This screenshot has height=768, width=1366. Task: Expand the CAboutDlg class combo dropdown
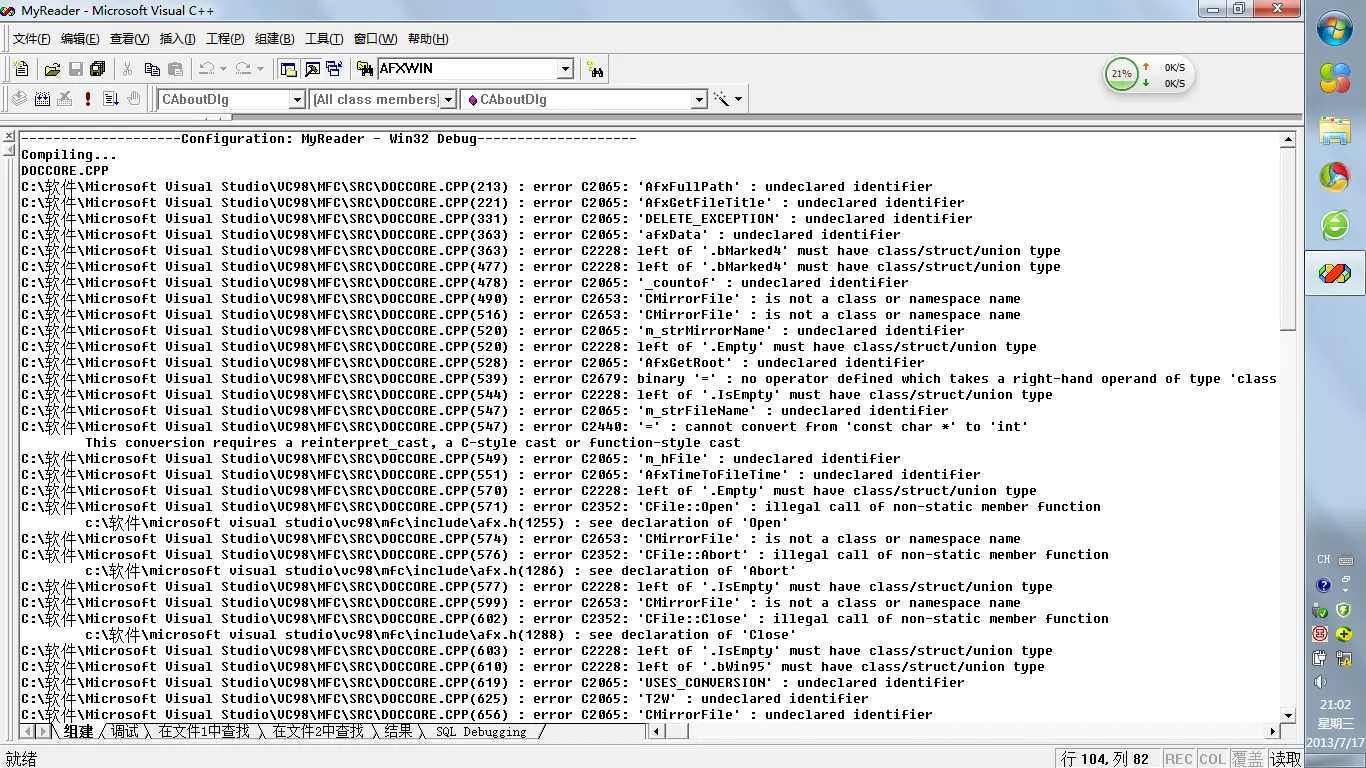pos(297,100)
